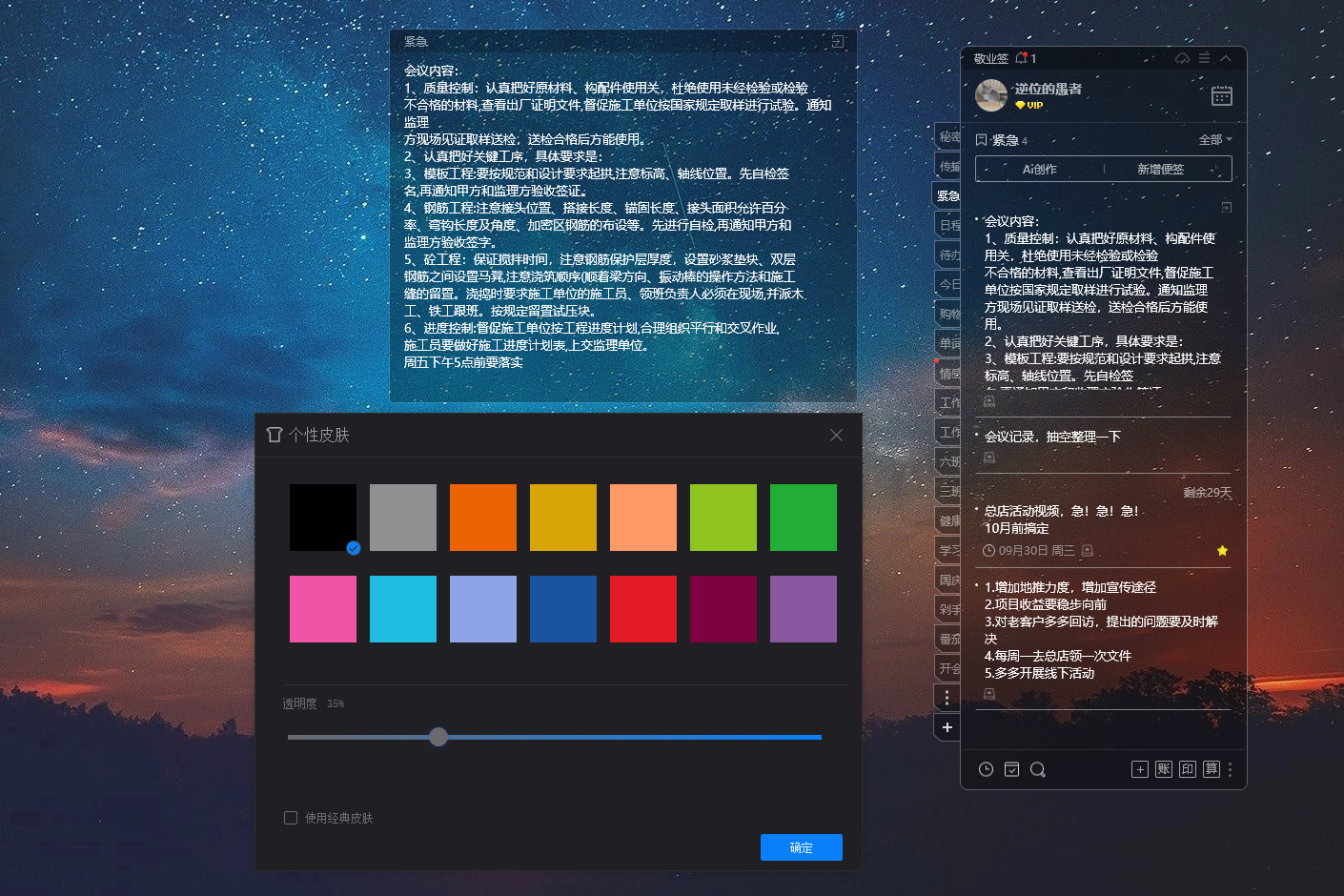Click the 新增便签 button

[1160, 169]
